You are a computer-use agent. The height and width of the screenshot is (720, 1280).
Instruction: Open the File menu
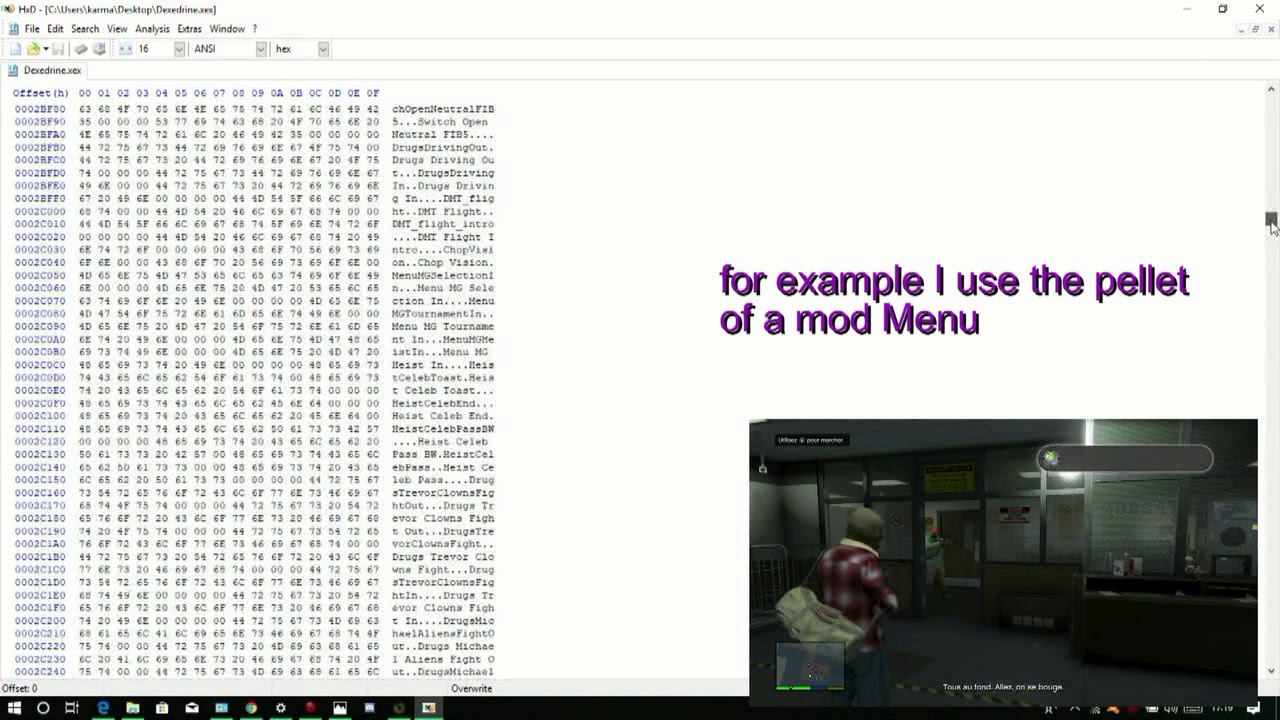click(32, 29)
